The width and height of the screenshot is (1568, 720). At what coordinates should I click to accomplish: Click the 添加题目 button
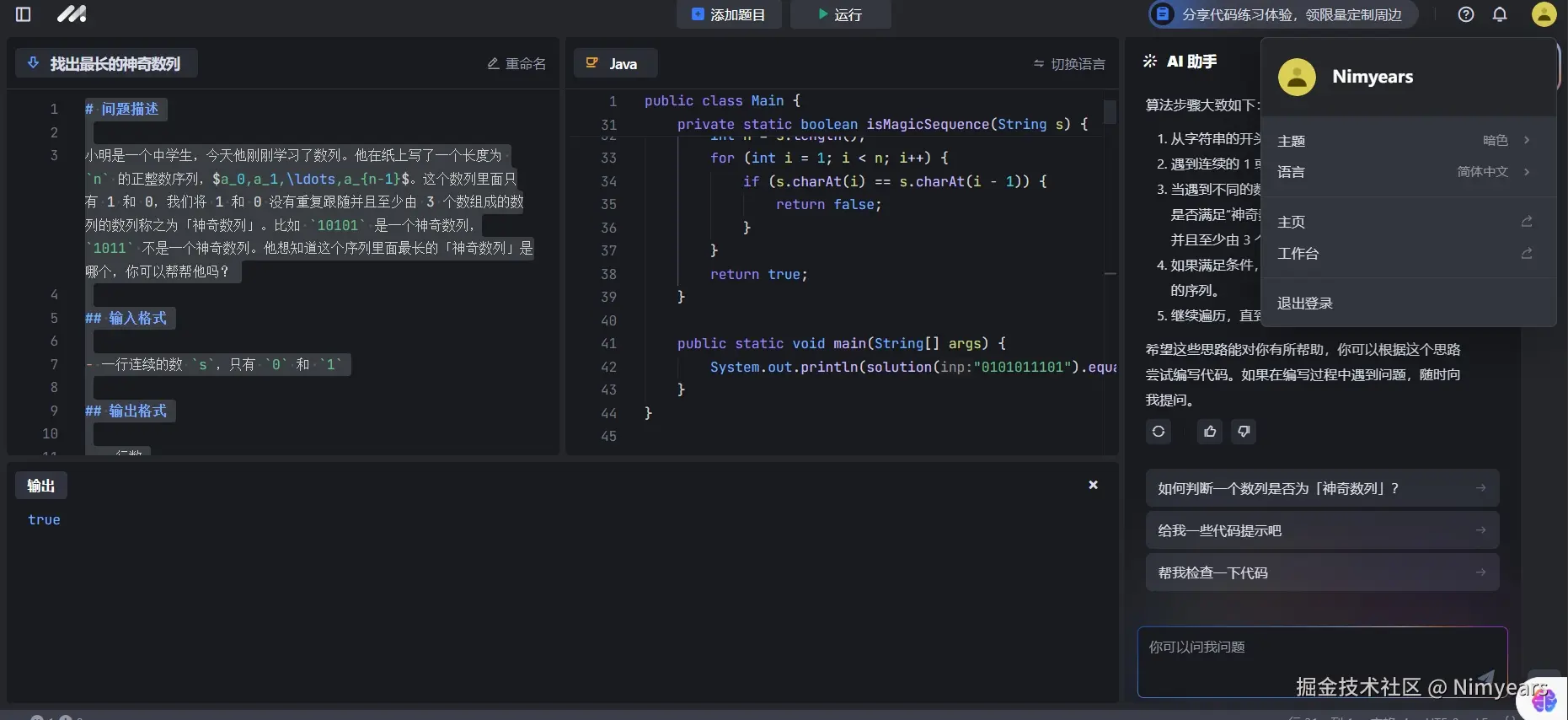(x=729, y=14)
